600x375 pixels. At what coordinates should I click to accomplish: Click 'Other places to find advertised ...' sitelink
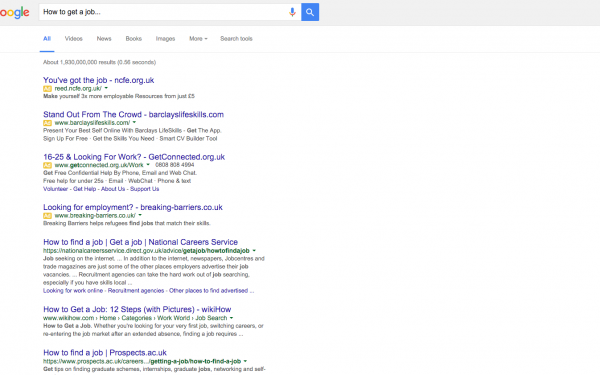point(211,291)
